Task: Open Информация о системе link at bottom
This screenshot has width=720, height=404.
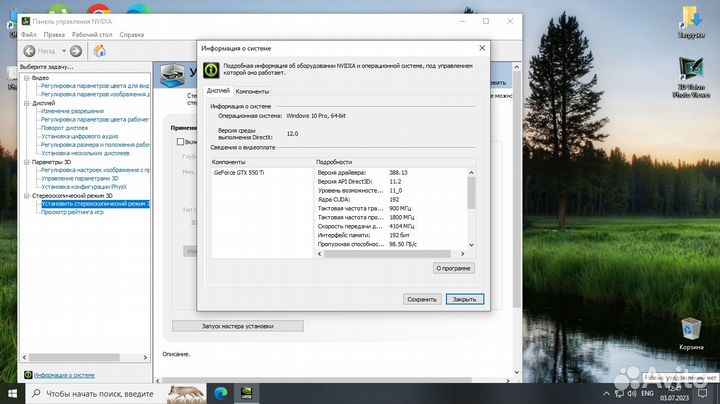Action: 64,375
